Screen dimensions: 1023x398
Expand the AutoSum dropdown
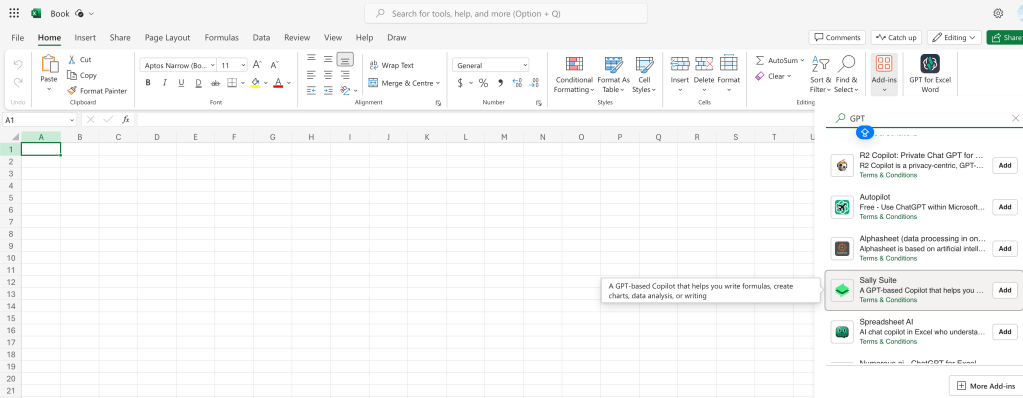(802, 60)
